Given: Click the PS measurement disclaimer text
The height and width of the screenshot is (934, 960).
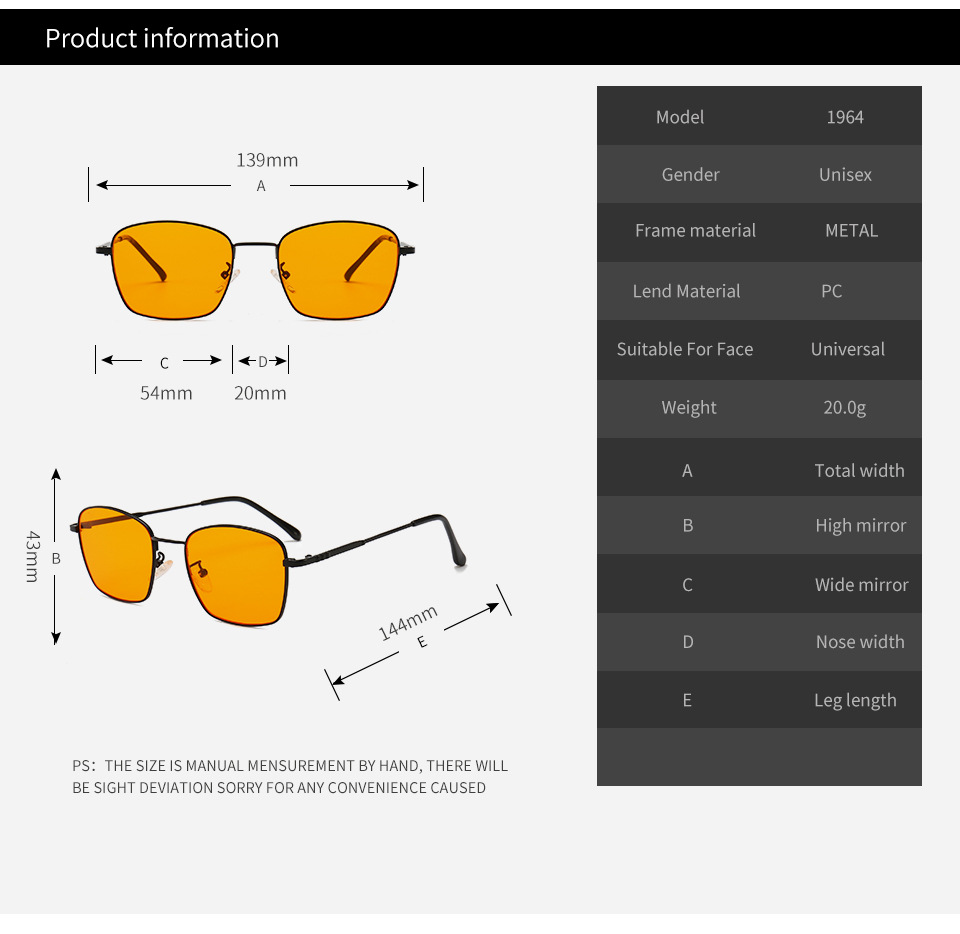Looking at the screenshot, I should tap(290, 777).
